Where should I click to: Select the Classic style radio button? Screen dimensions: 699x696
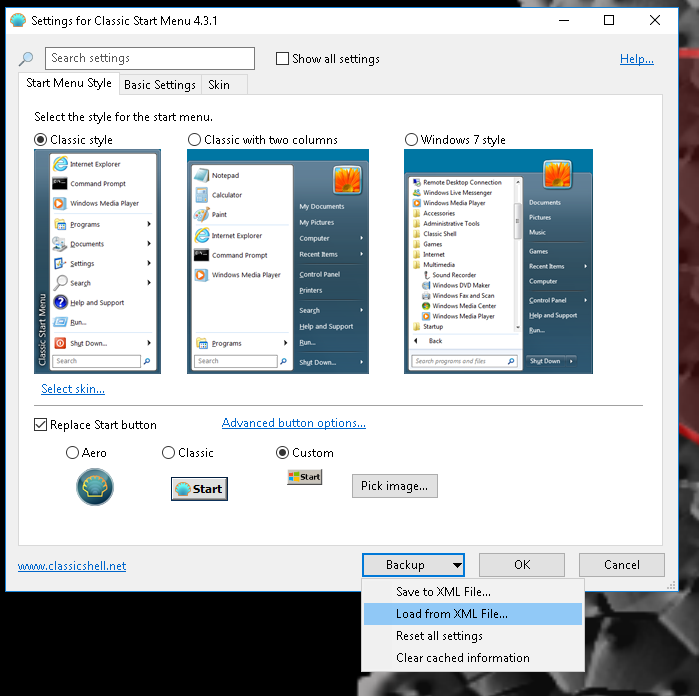coord(41,140)
